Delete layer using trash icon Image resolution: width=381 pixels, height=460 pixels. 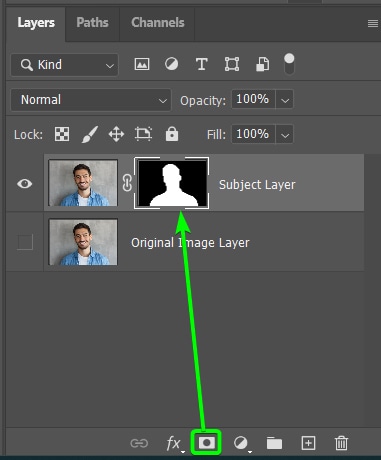[341, 443]
